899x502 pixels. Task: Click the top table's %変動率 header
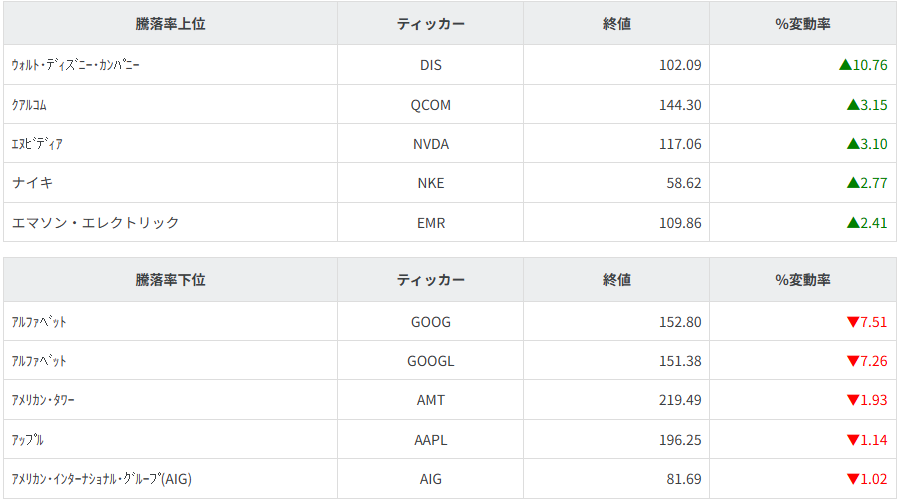(x=803, y=24)
